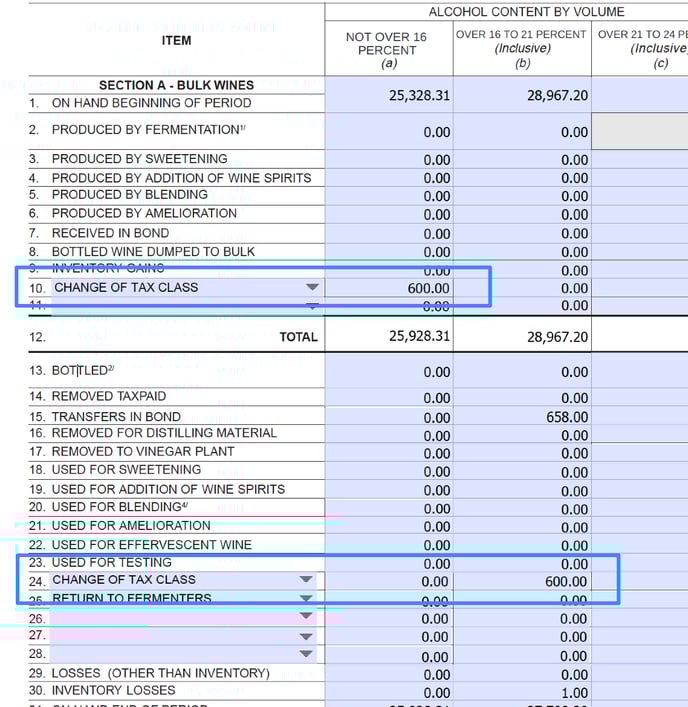This screenshot has width=688, height=707.
Task: Click Used for Testing column (b) field
Action: point(522,564)
